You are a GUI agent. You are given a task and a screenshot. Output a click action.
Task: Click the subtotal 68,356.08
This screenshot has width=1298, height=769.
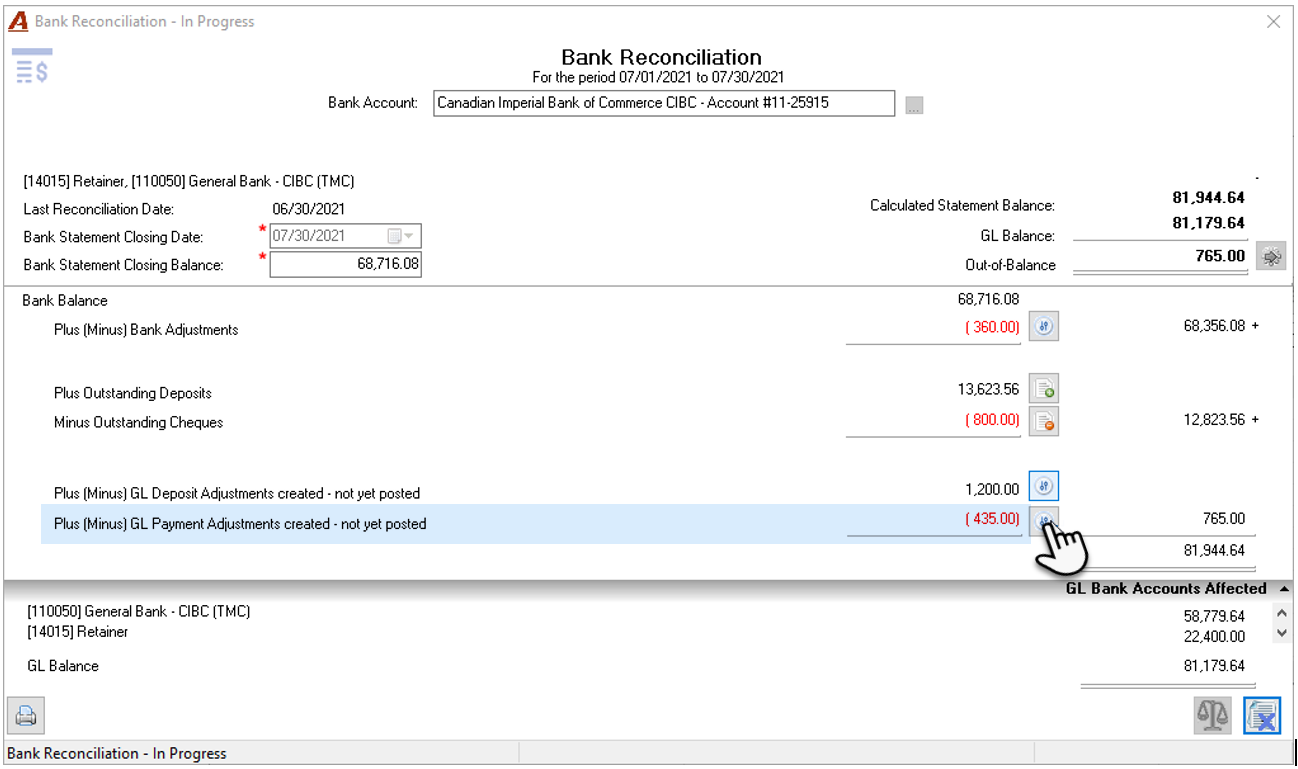(x=1214, y=326)
